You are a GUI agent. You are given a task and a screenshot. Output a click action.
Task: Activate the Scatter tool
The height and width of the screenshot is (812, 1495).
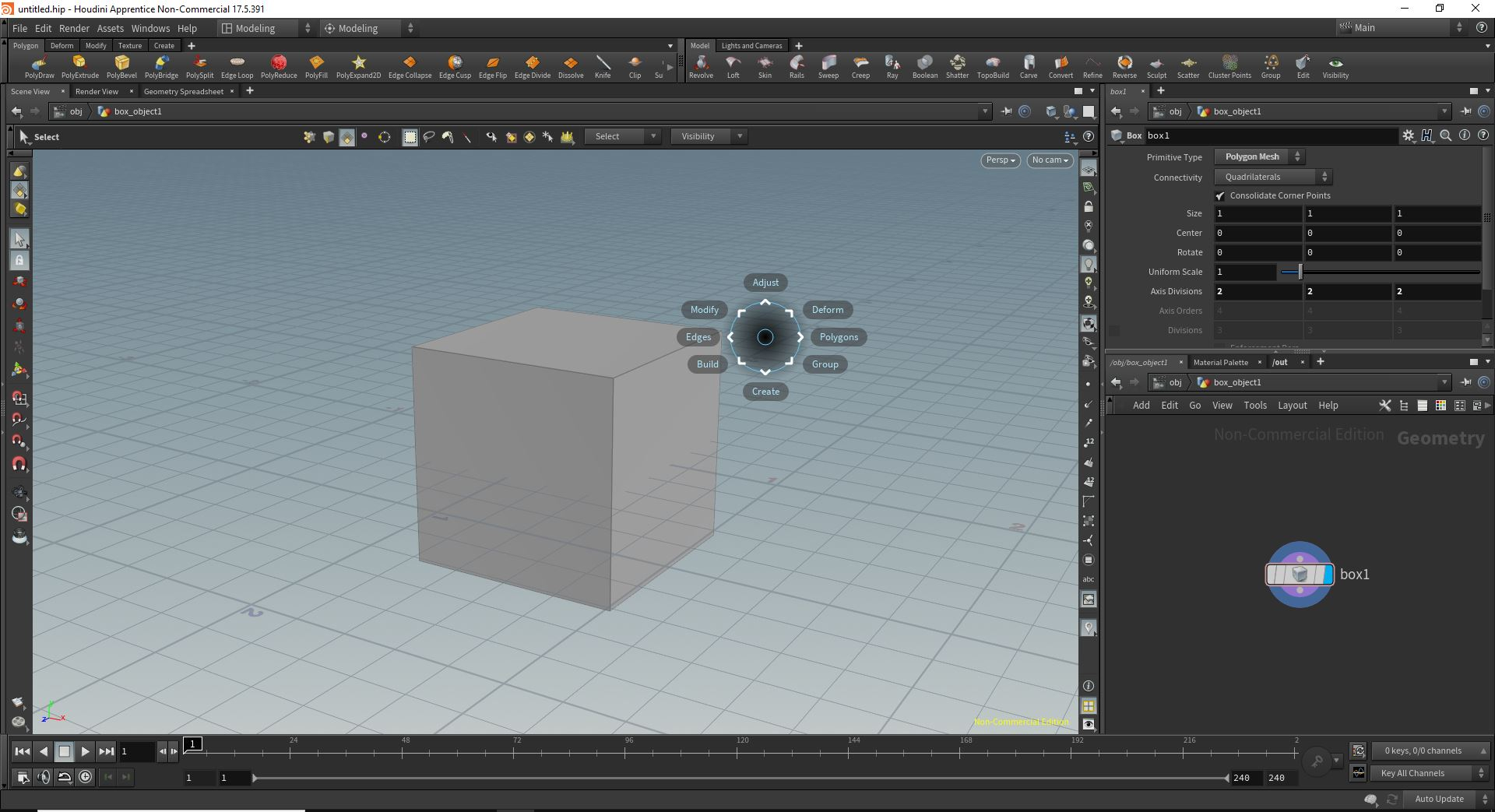click(1187, 67)
